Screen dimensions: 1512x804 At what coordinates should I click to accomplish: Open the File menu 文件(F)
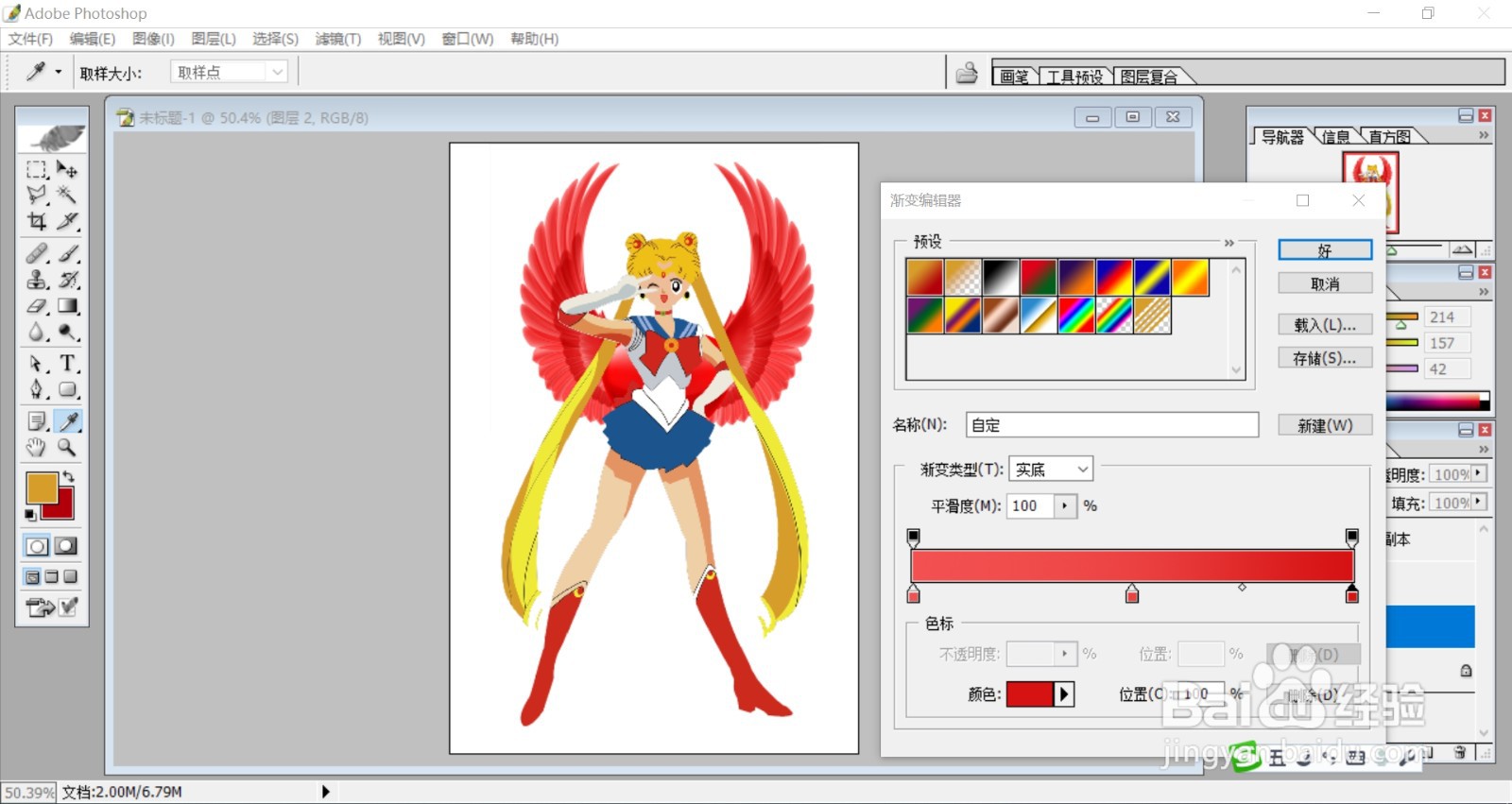(30, 39)
